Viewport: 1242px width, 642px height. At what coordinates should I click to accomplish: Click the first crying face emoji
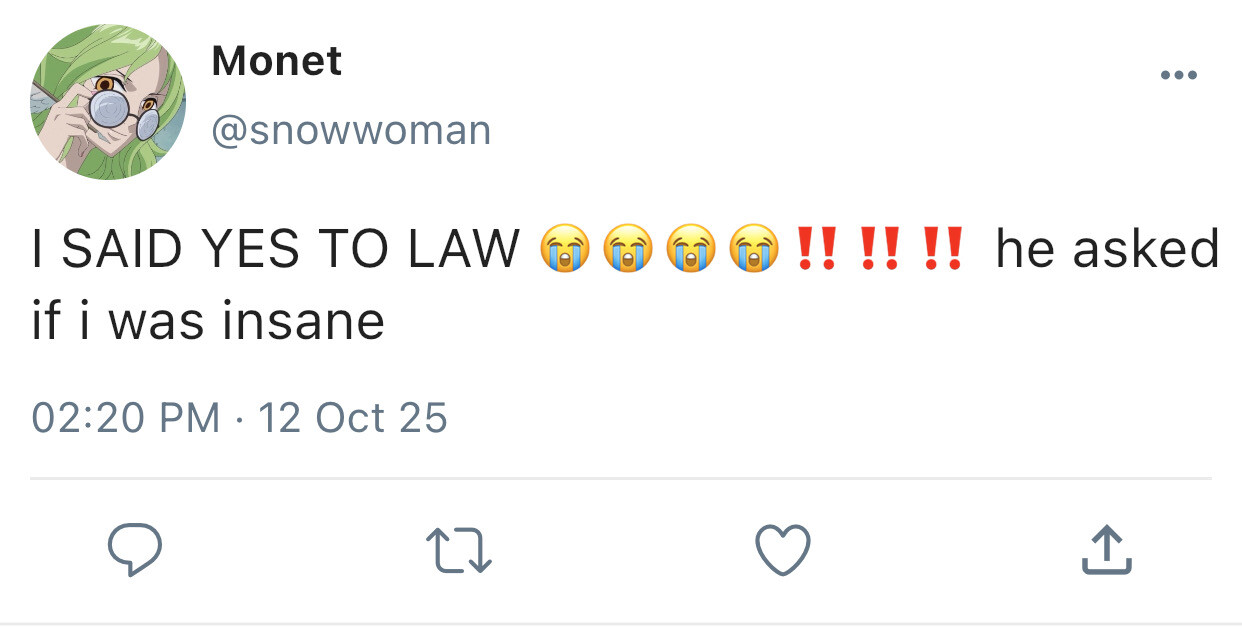tap(565, 250)
